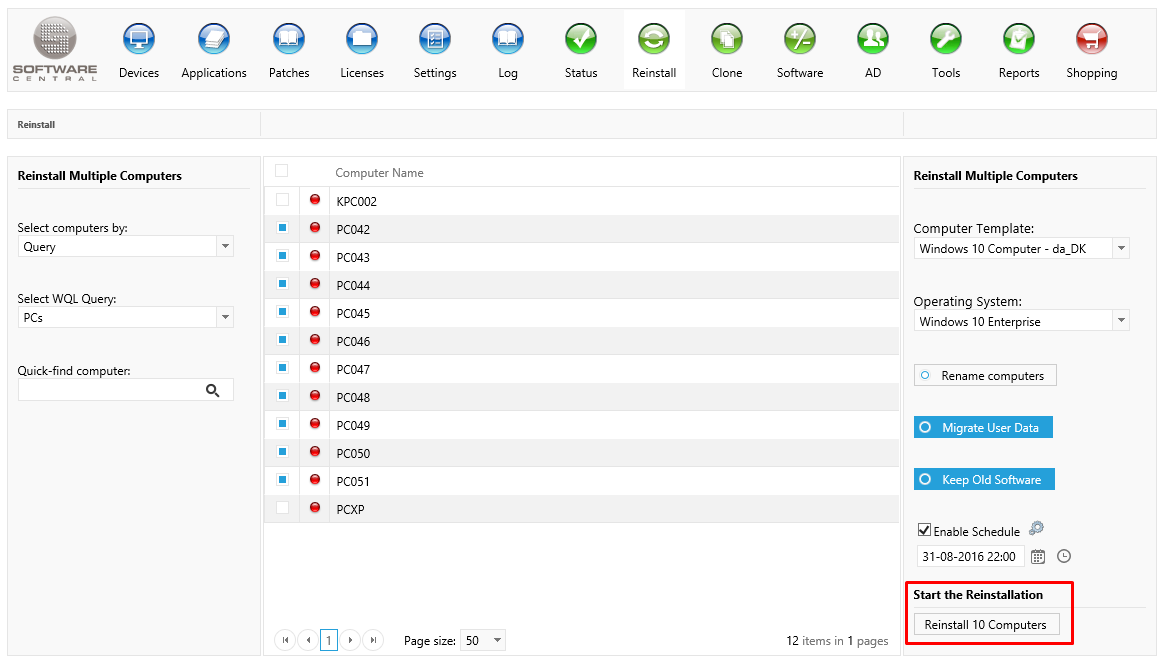Click the Reinstall 10 Computers button
The width and height of the screenshot is (1163, 661).
[985, 625]
